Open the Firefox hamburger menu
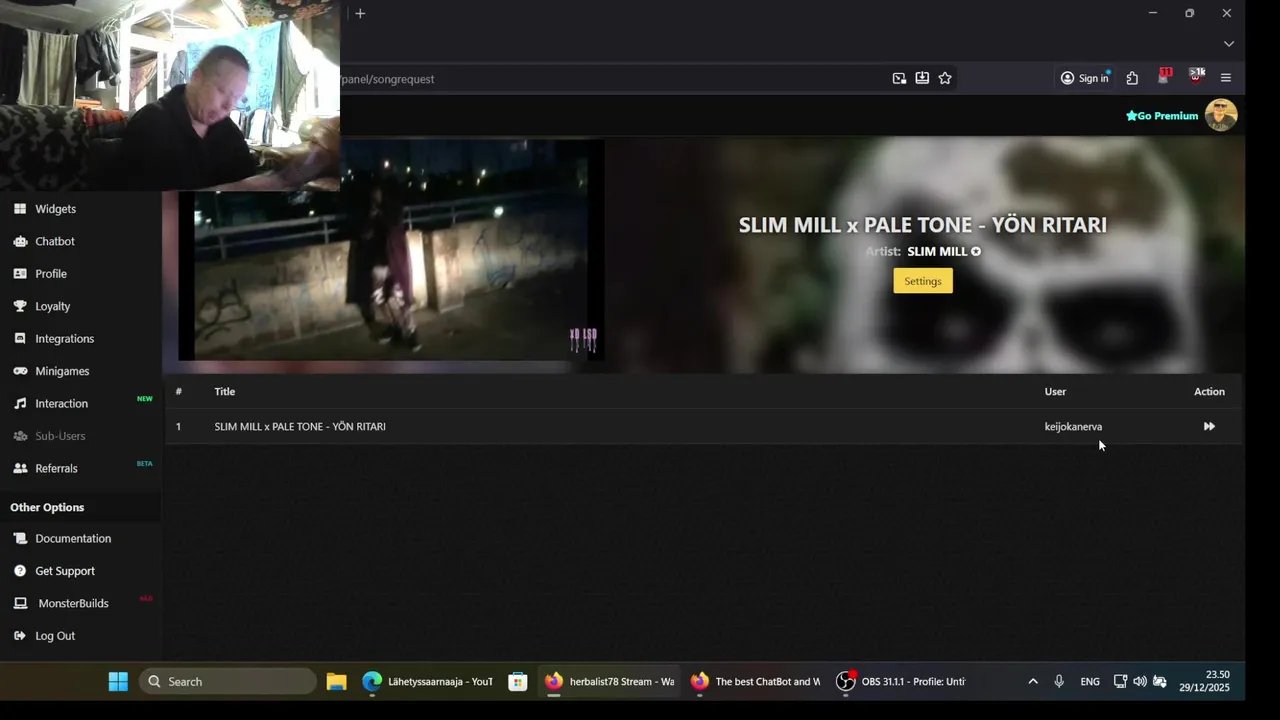The width and height of the screenshot is (1280, 720). 1226,78
